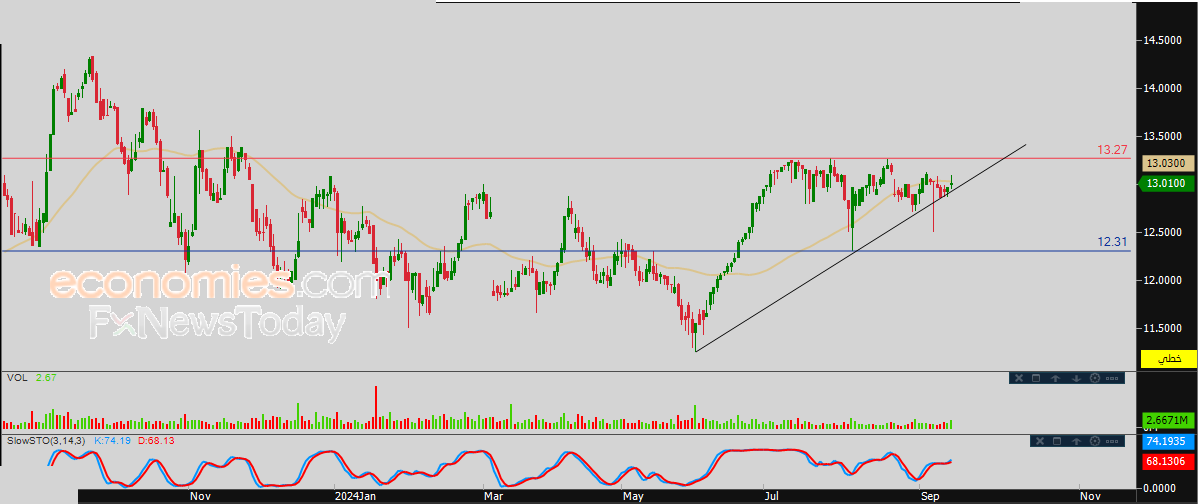Move the SlowSTO panel up
The width and height of the screenshot is (1198, 504).
(x=1077, y=441)
